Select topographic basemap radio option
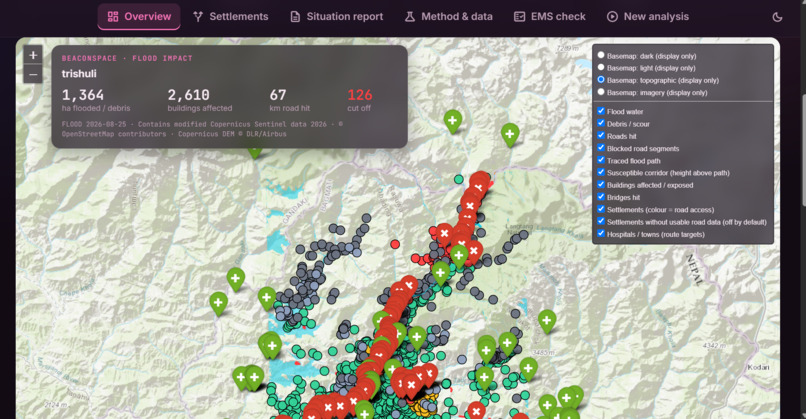806x419 pixels. 600,80
